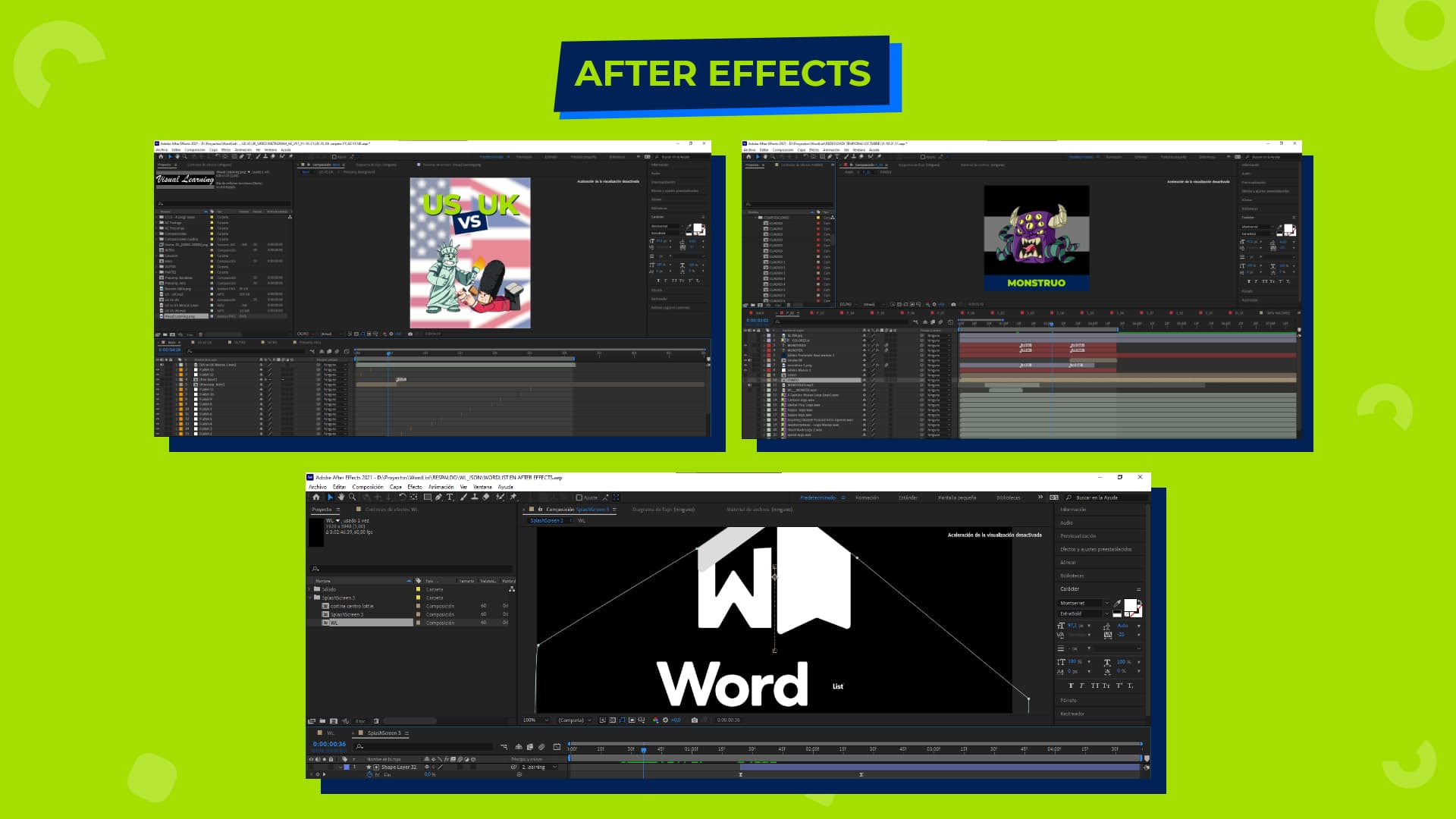1456x819 pixels.
Task: Click the motion blur enable icon above the timeline
Action: [x=541, y=747]
